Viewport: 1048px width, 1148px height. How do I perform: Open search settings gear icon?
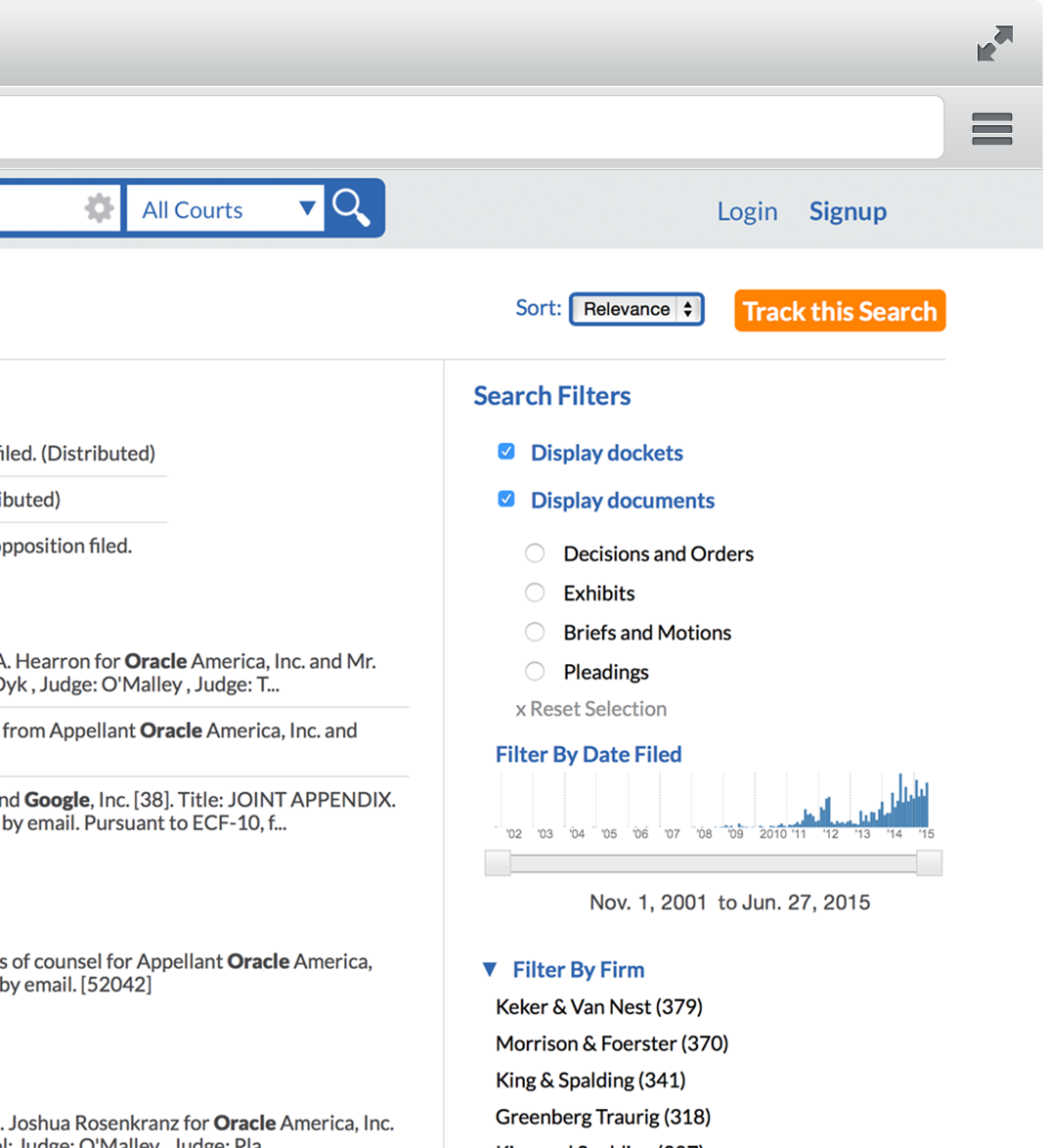coord(99,208)
